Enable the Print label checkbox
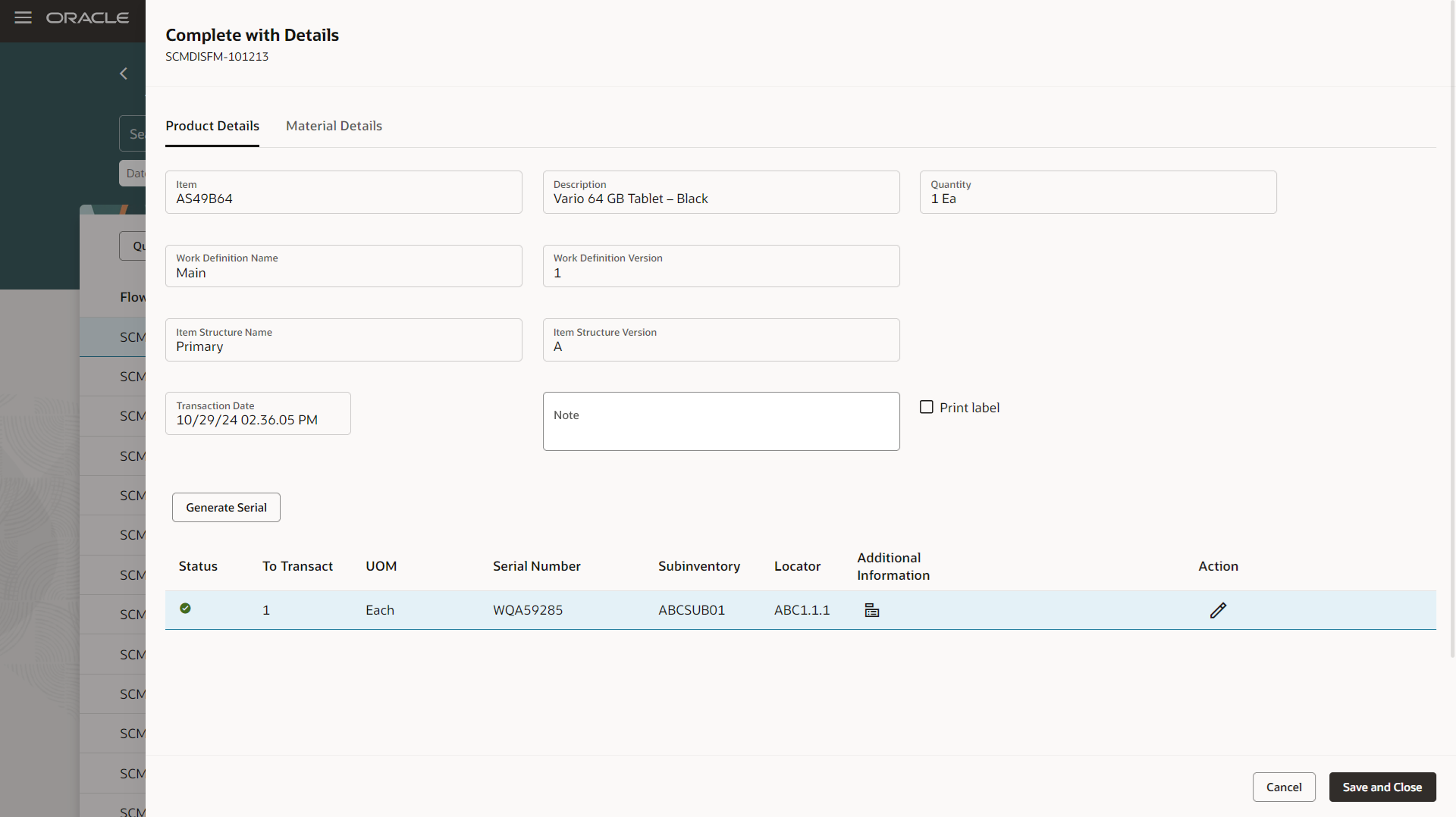This screenshot has height=817, width=1456. (x=927, y=407)
